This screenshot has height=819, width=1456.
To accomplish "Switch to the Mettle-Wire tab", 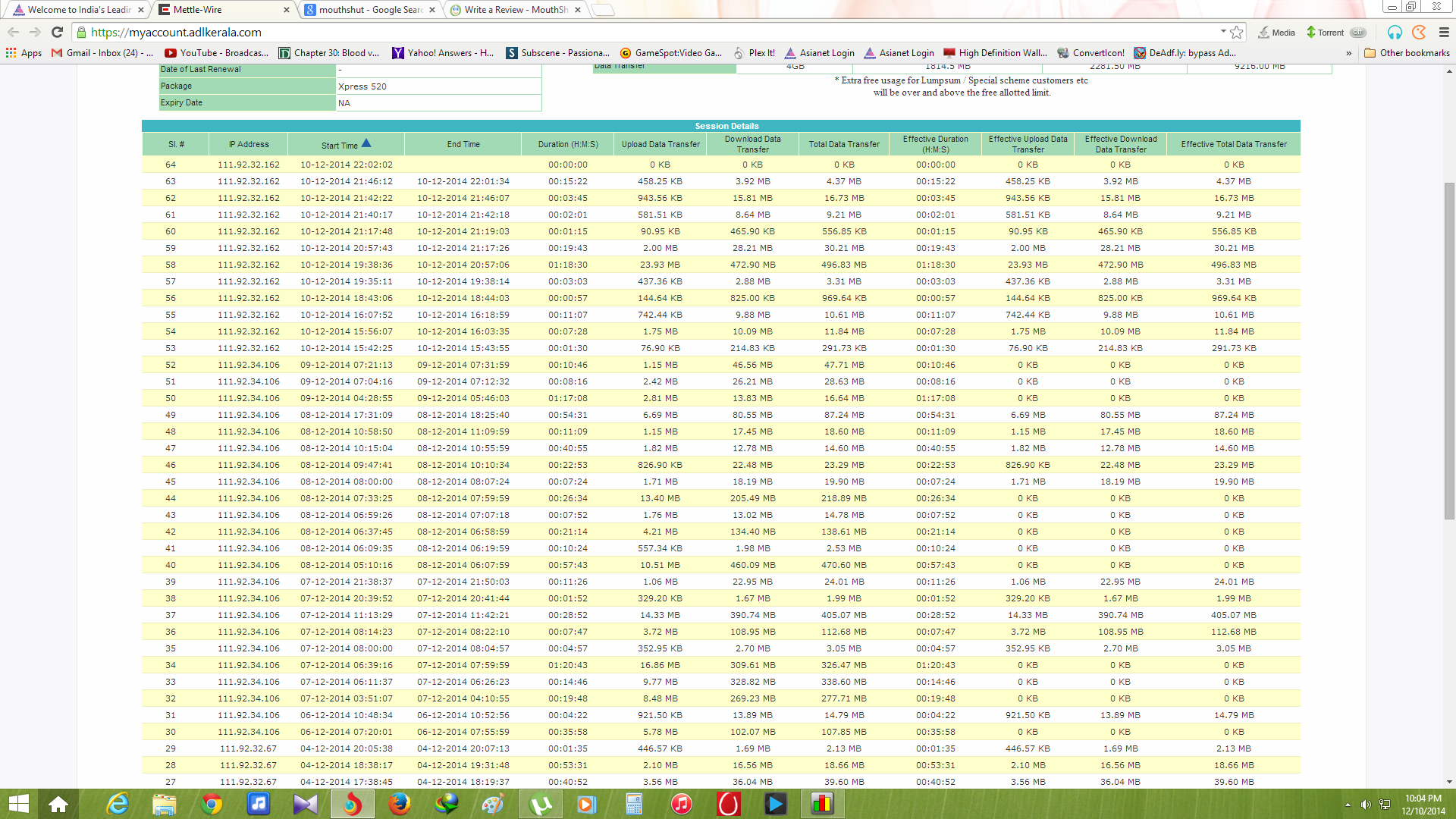I will (x=220, y=10).
